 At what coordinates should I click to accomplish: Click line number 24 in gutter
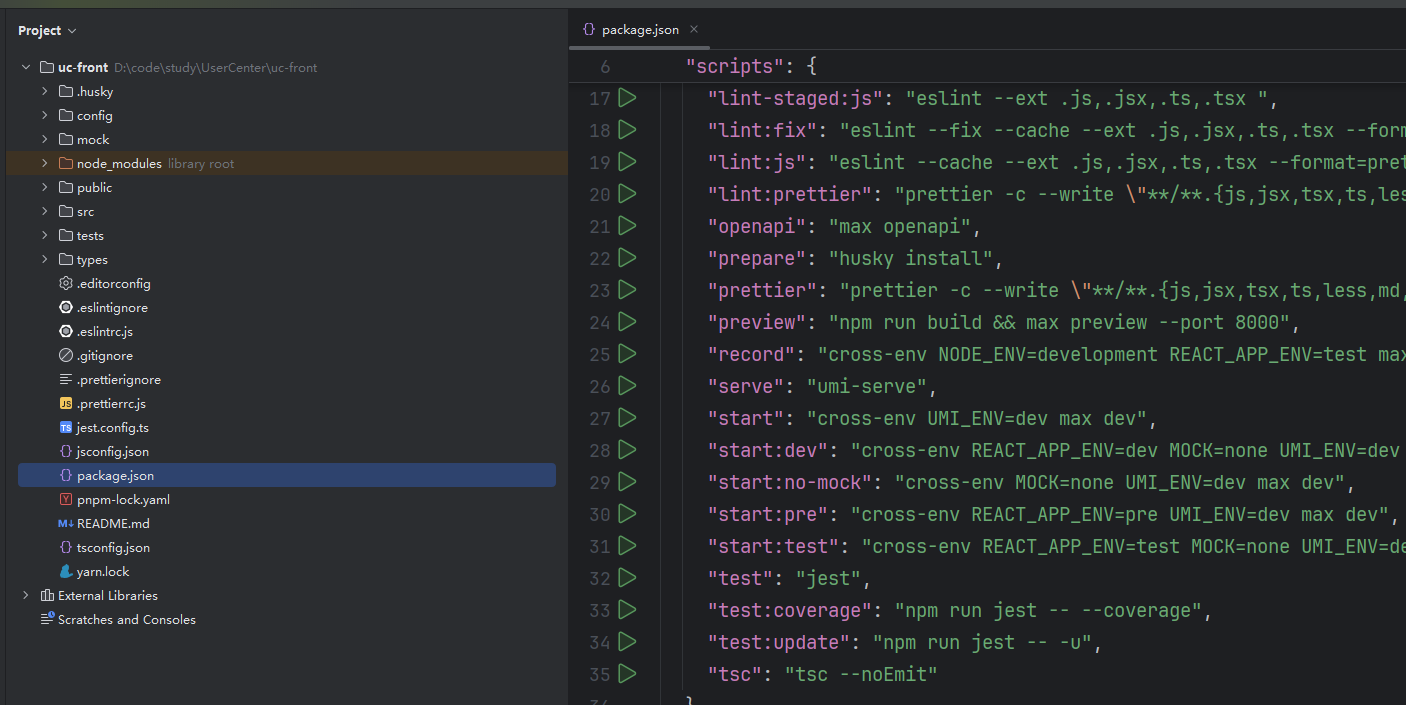click(600, 322)
